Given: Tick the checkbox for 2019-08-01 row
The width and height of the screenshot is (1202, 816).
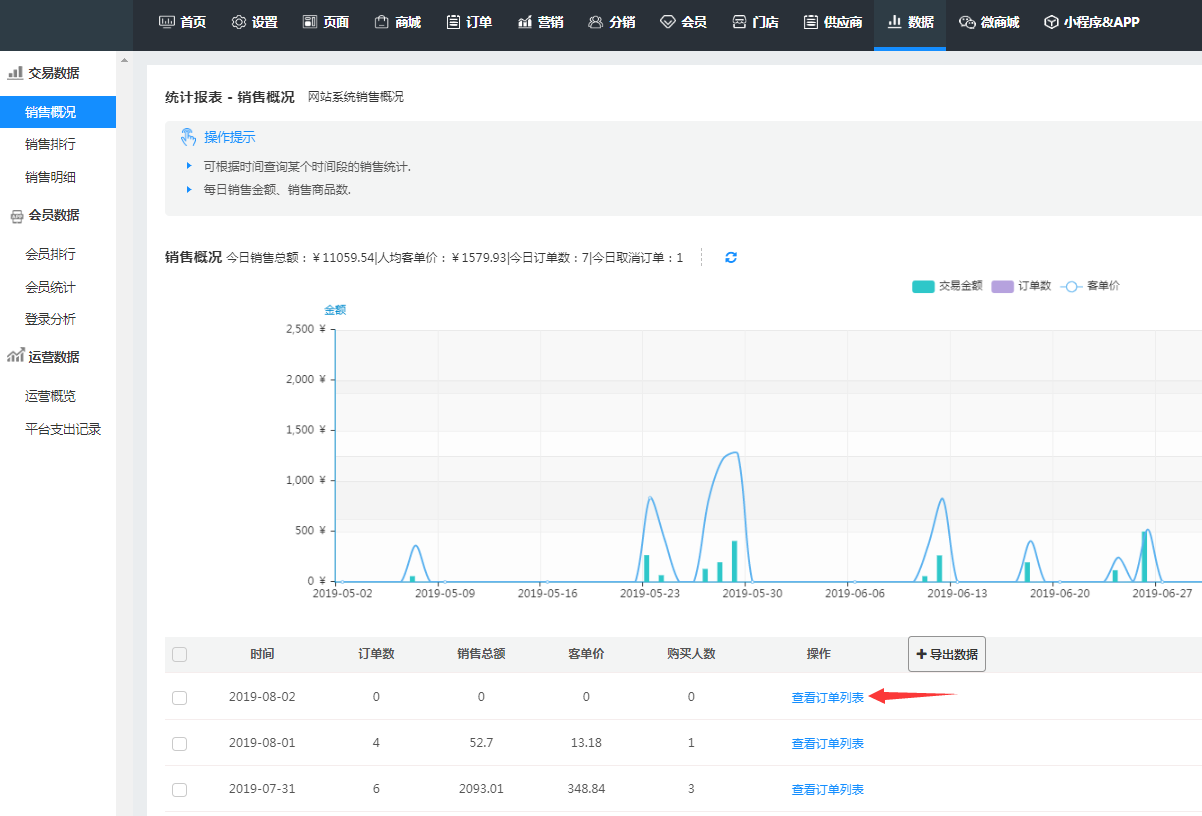Looking at the screenshot, I should pos(180,744).
